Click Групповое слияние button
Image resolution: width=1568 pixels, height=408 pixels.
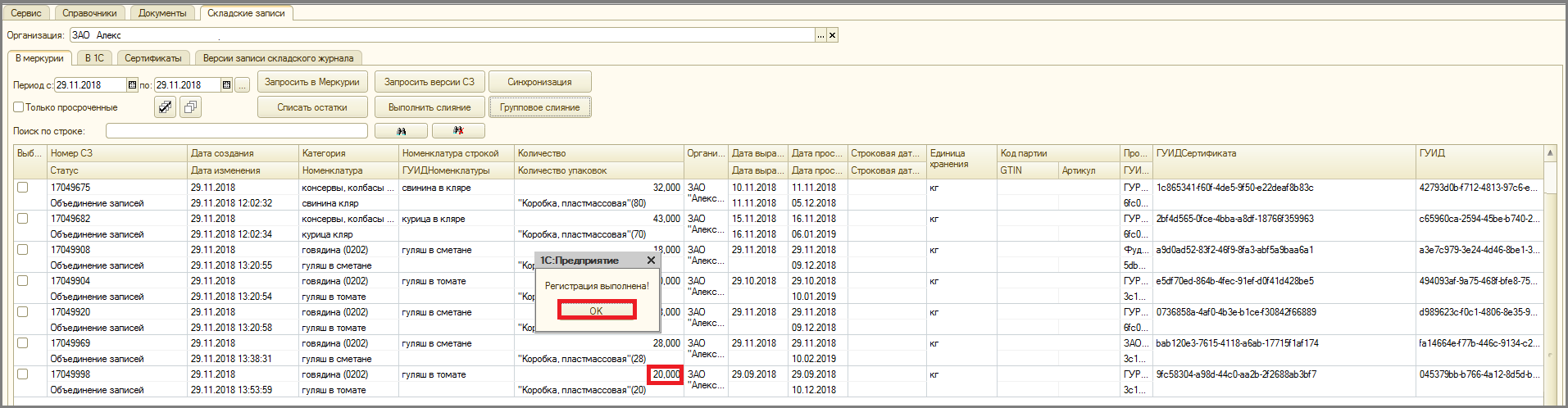539,107
